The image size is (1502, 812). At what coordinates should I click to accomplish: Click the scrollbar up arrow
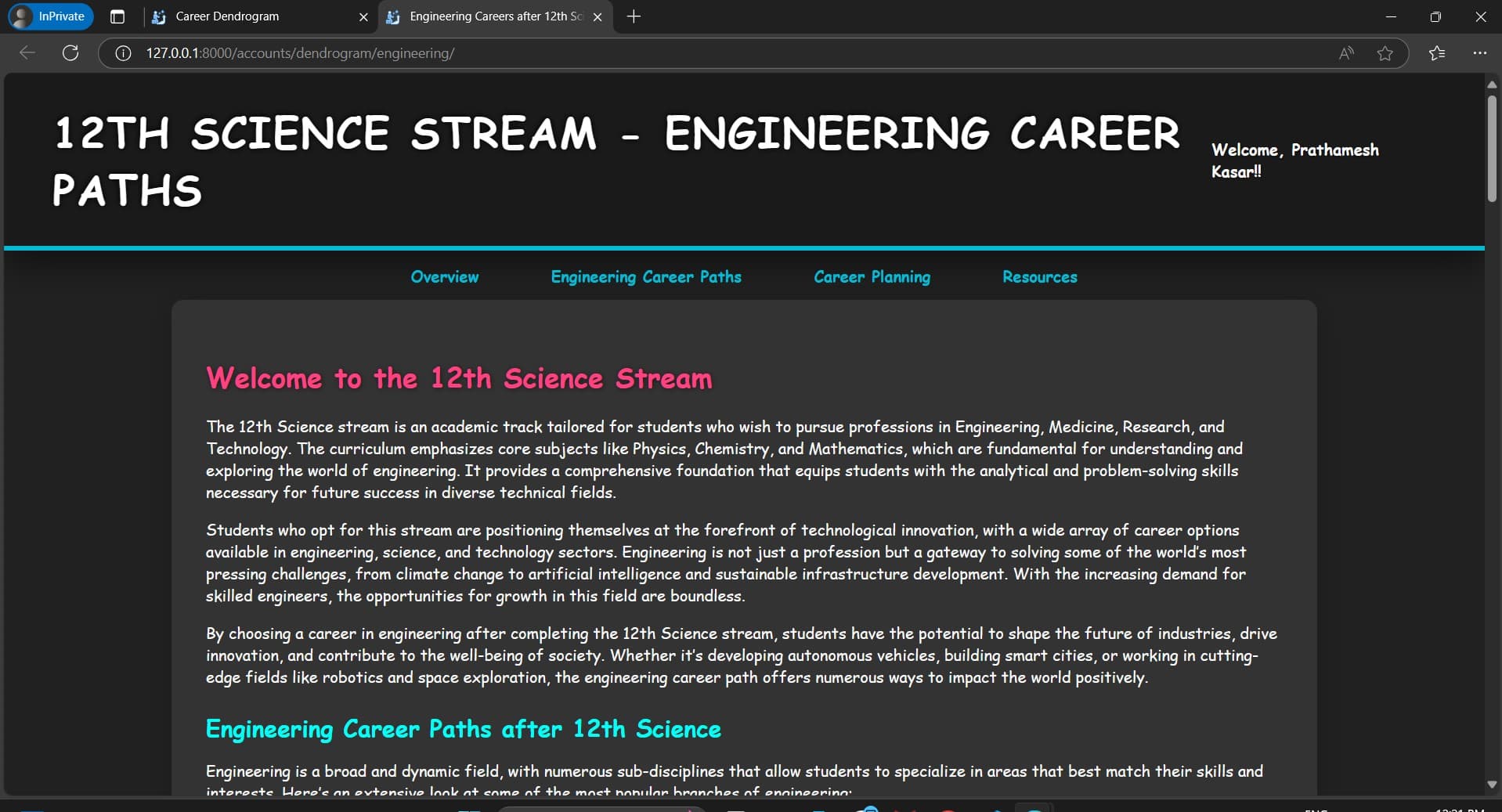coord(1492,84)
